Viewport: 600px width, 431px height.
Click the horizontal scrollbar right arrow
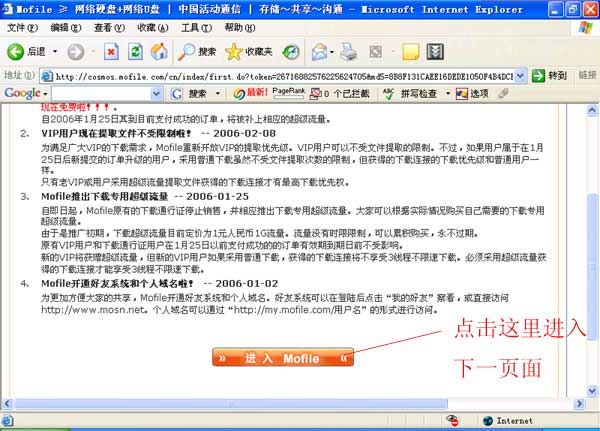click(x=579, y=403)
